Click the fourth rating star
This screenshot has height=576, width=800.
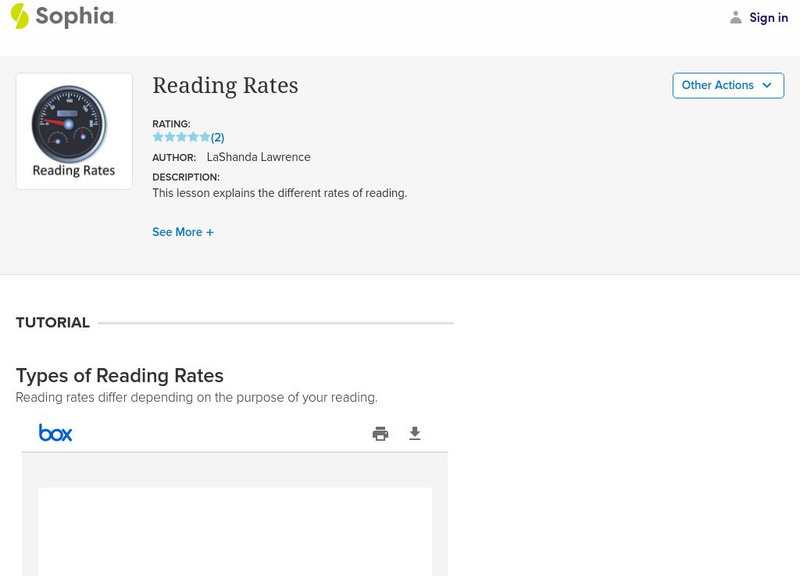pyautogui.click(x=193, y=137)
